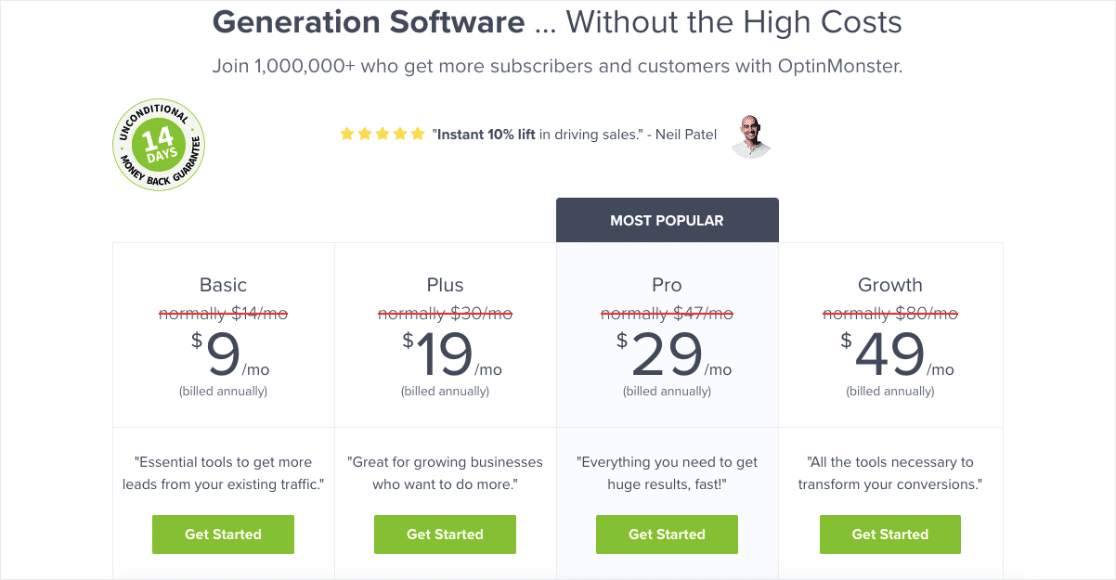Click Get Started under the Growth plan
The image size is (1116, 580).
890,534
